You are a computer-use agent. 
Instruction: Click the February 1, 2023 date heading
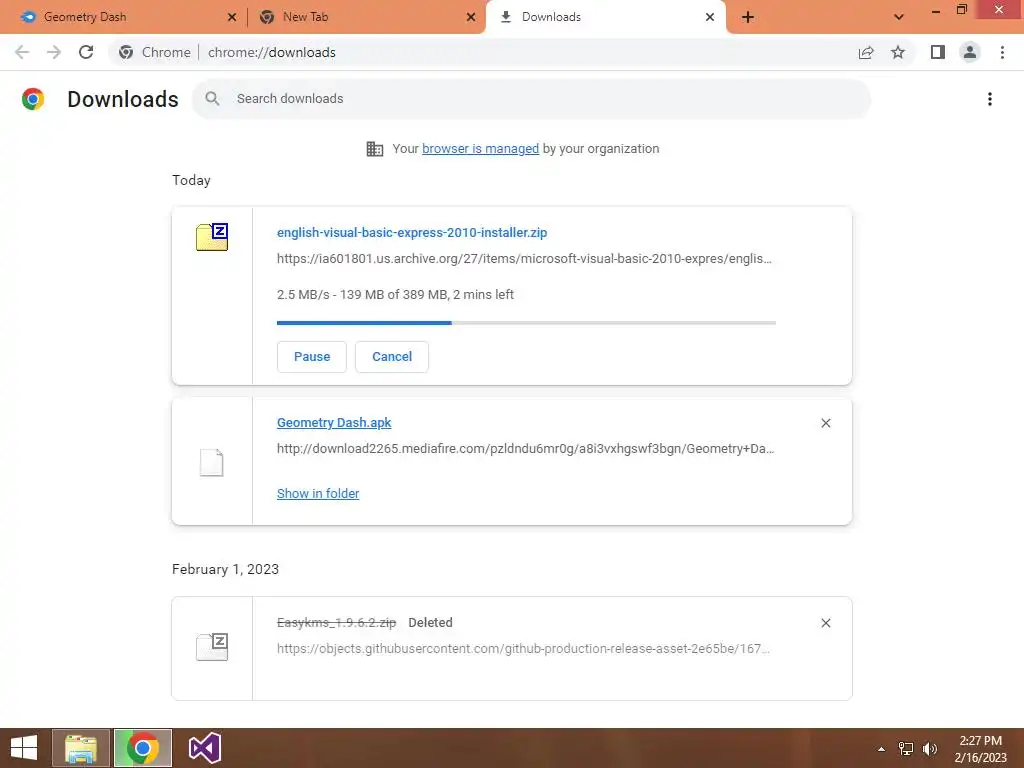tap(225, 569)
